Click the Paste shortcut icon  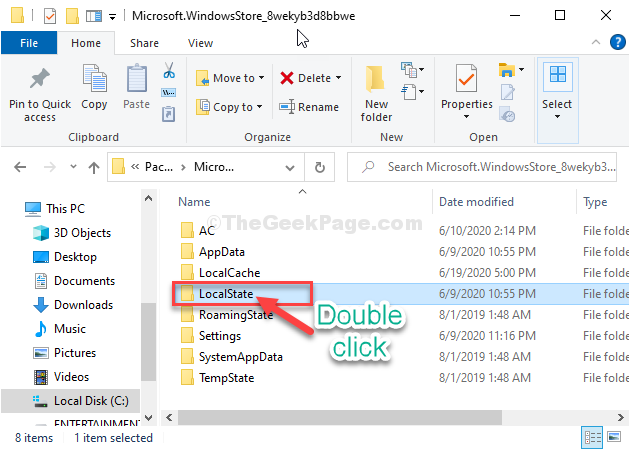coord(168,114)
